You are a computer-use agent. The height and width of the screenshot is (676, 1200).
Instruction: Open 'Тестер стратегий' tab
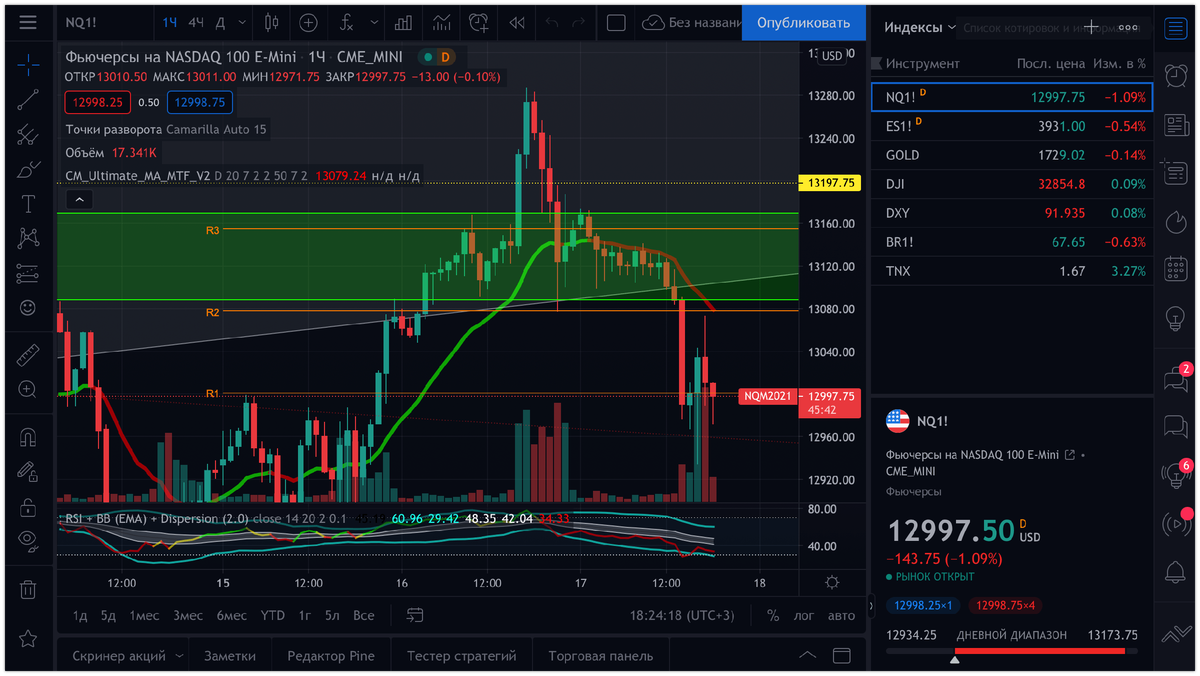click(x=462, y=656)
